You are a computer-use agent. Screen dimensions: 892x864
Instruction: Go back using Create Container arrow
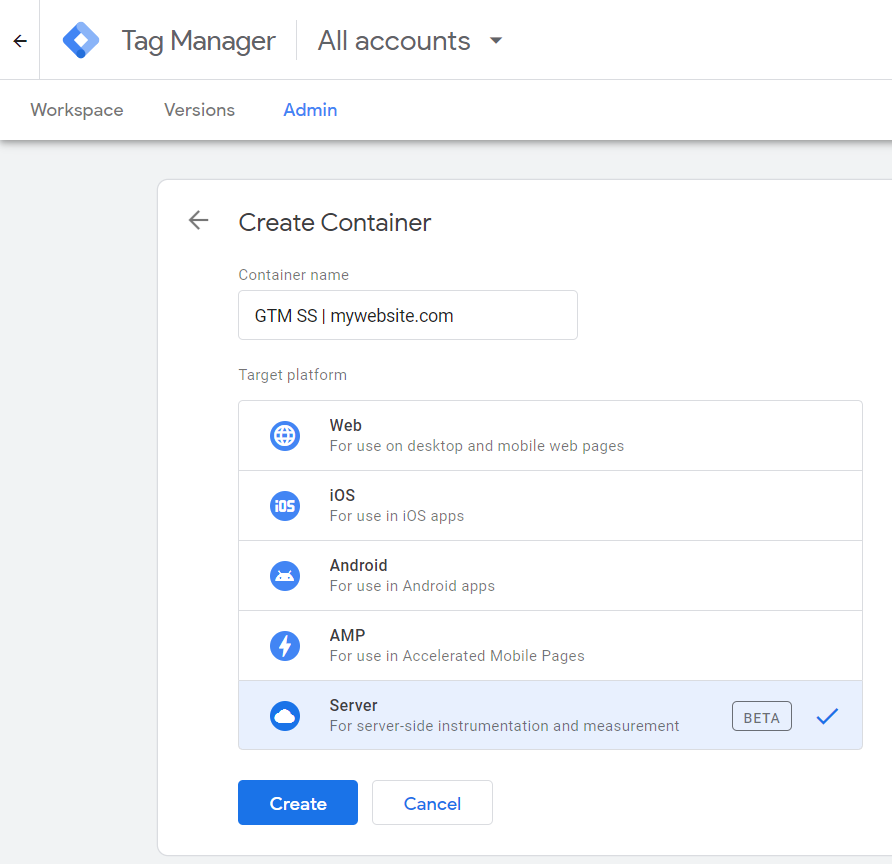[x=199, y=221]
